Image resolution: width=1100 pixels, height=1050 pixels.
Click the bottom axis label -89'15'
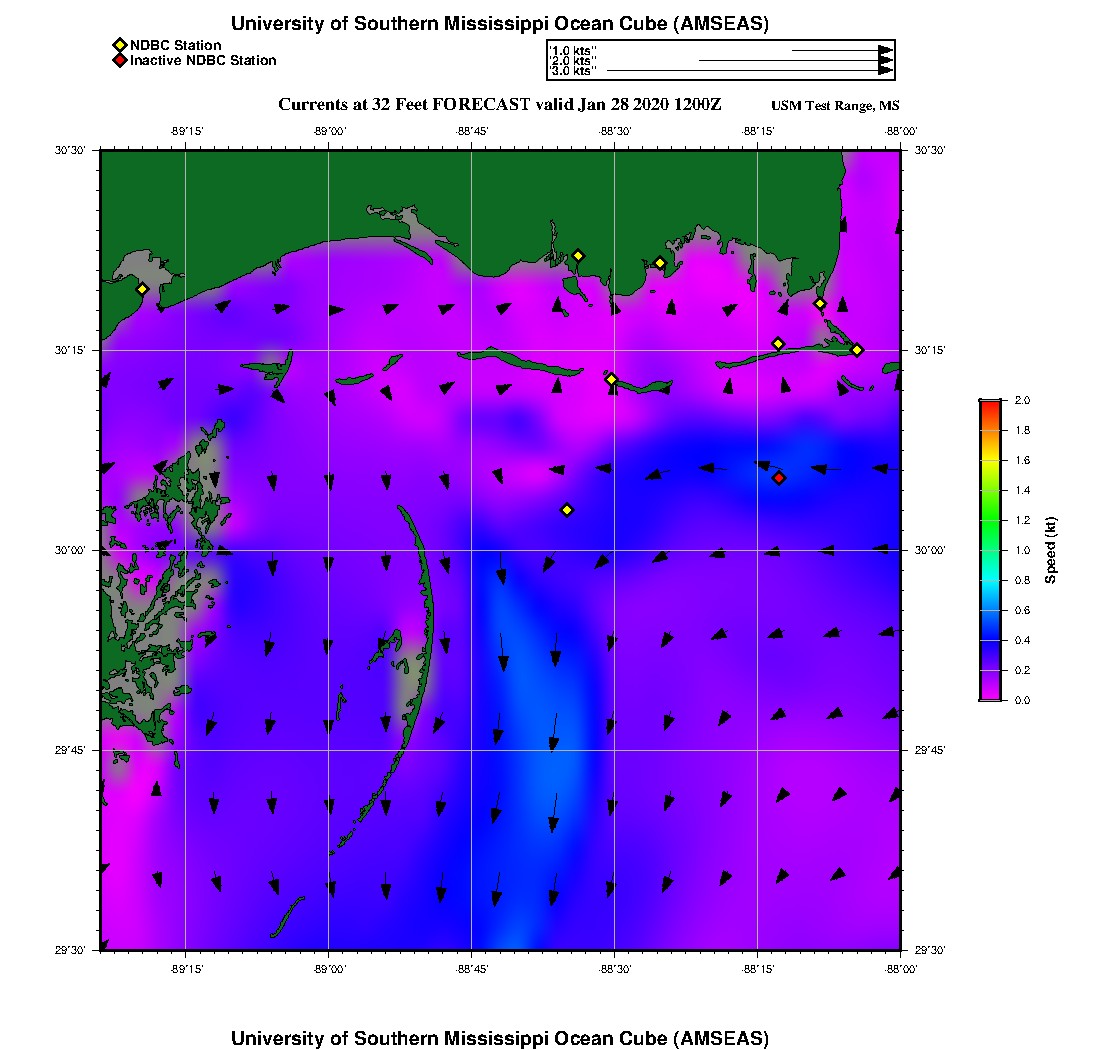187,969
